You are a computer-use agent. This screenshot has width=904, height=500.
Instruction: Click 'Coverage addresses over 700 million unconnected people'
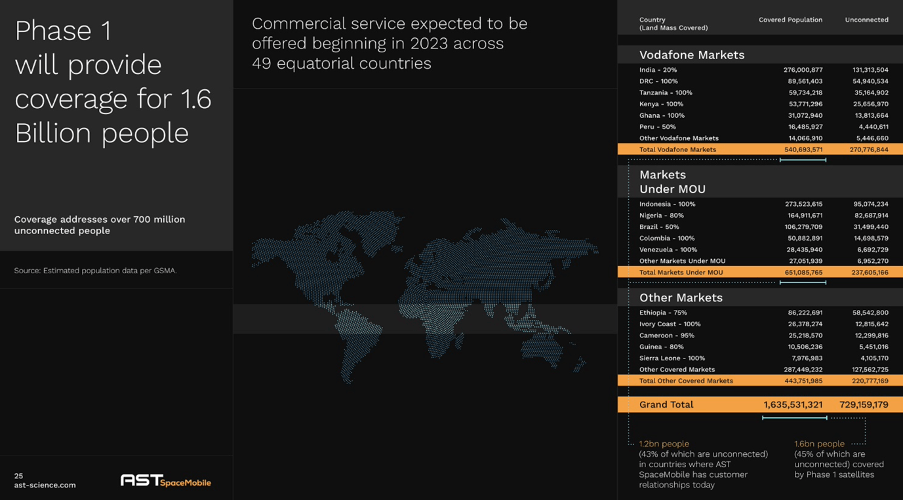pyautogui.click(x=100, y=225)
